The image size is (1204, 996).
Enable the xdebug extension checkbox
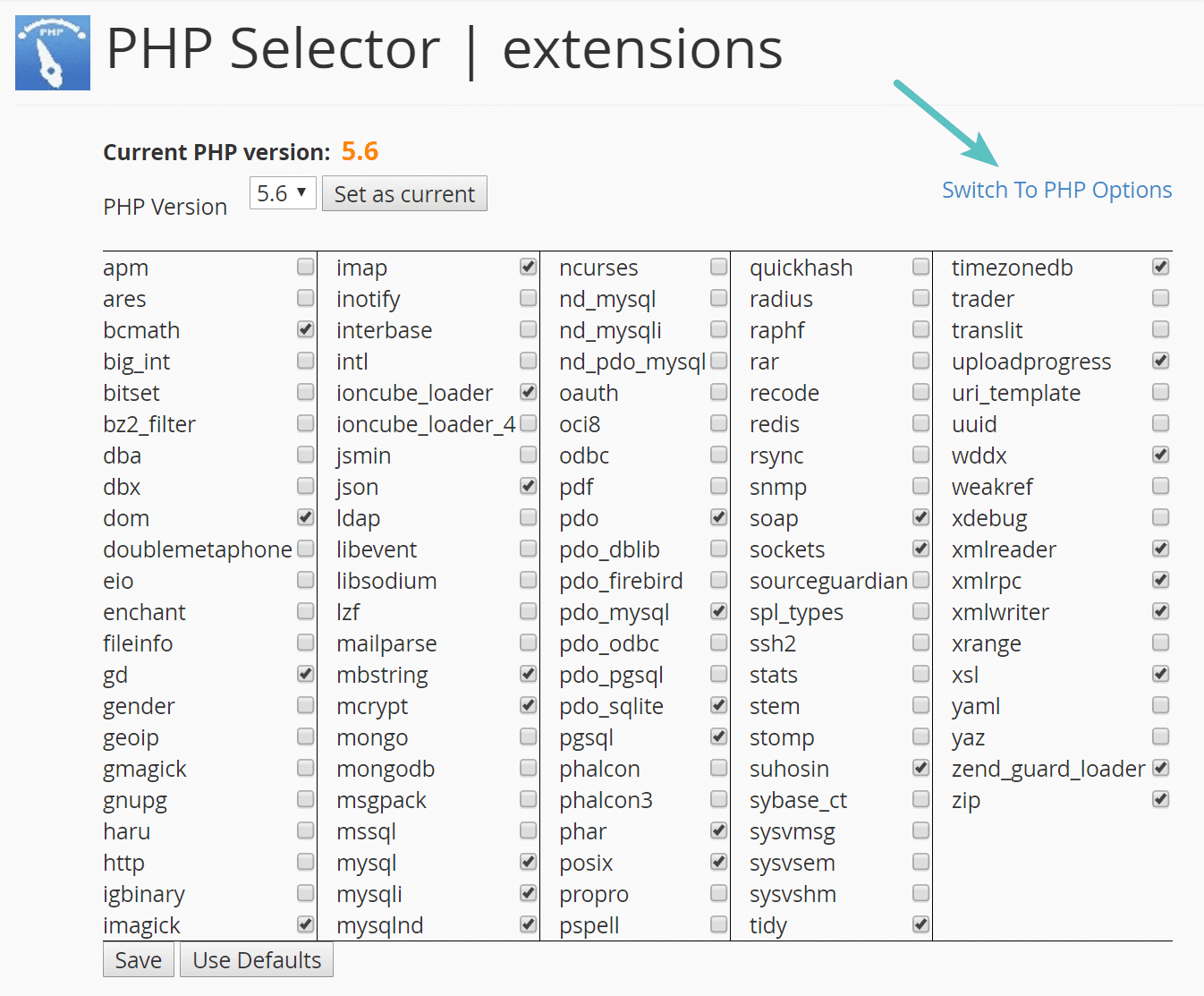point(1161,517)
